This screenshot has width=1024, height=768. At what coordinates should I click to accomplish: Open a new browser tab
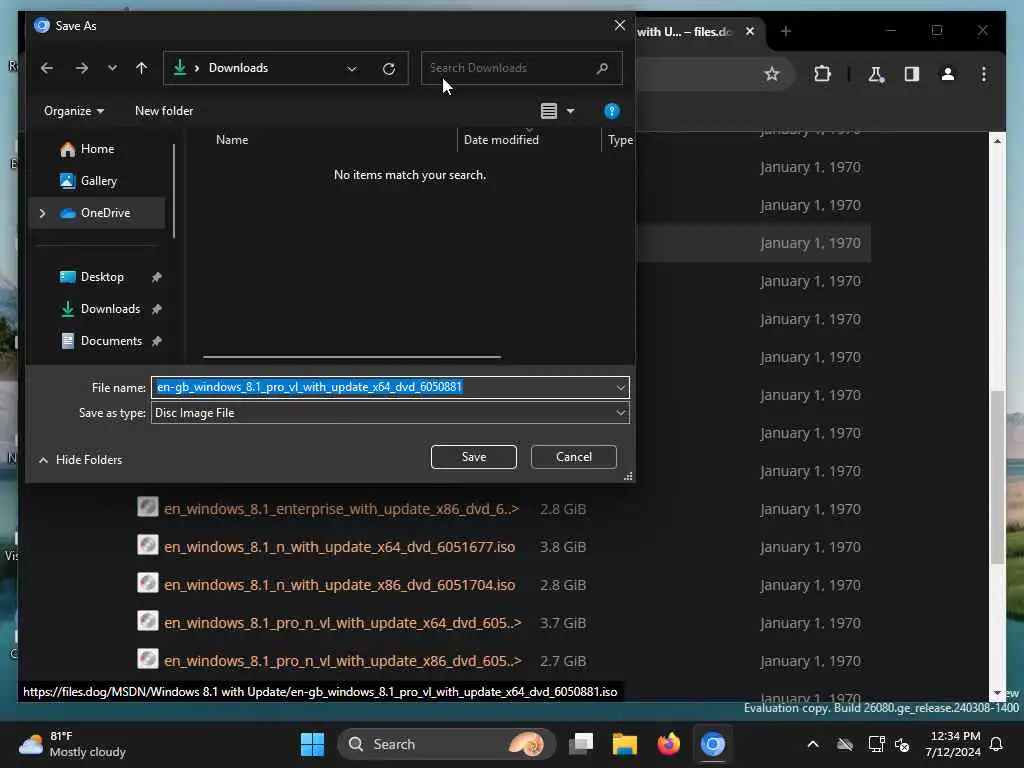point(786,31)
